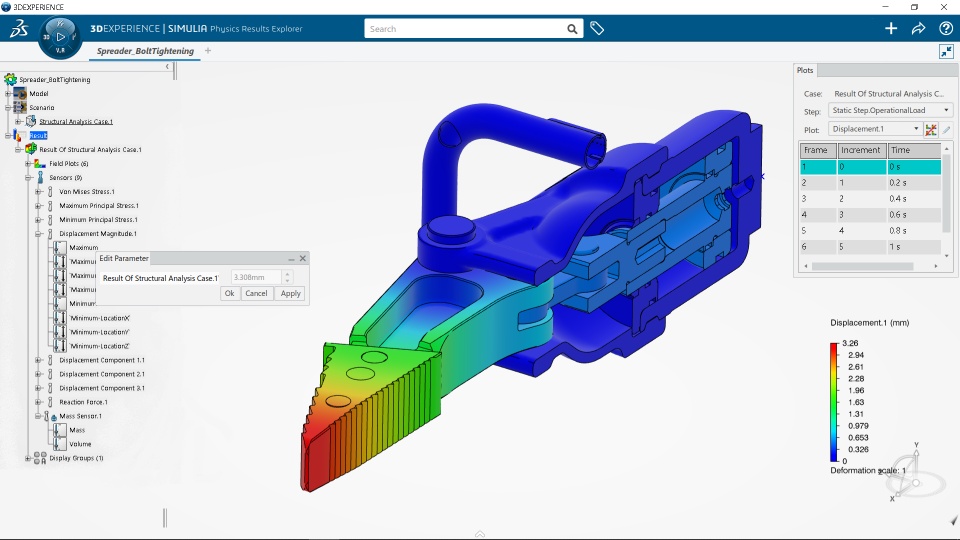Viewport: 960px width, 540px height.
Task: Click the Time column header
Action: click(x=914, y=150)
